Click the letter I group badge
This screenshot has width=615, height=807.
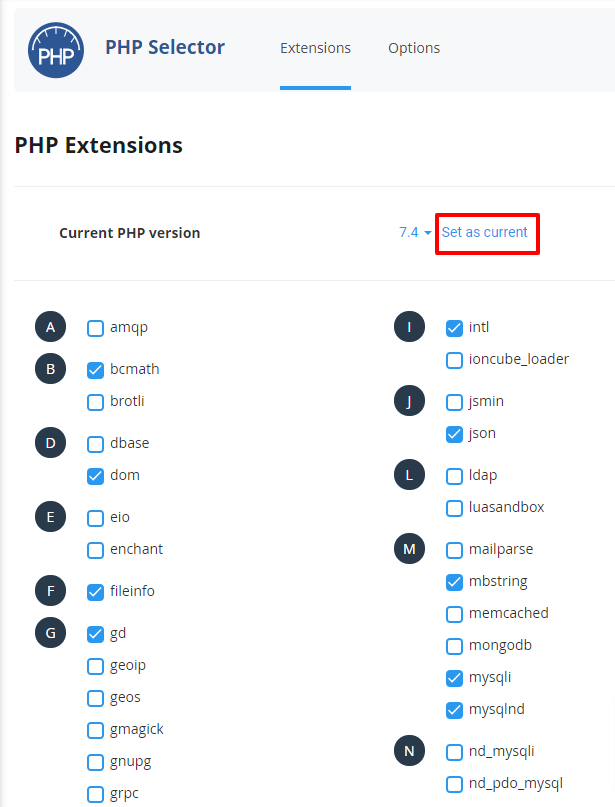click(409, 327)
